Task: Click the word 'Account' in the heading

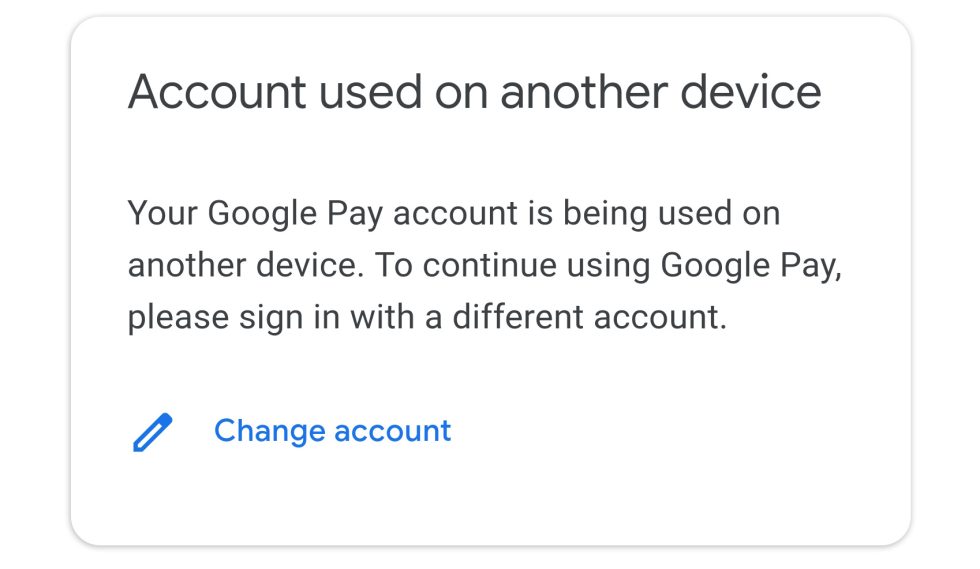Action: (x=217, y=92)
